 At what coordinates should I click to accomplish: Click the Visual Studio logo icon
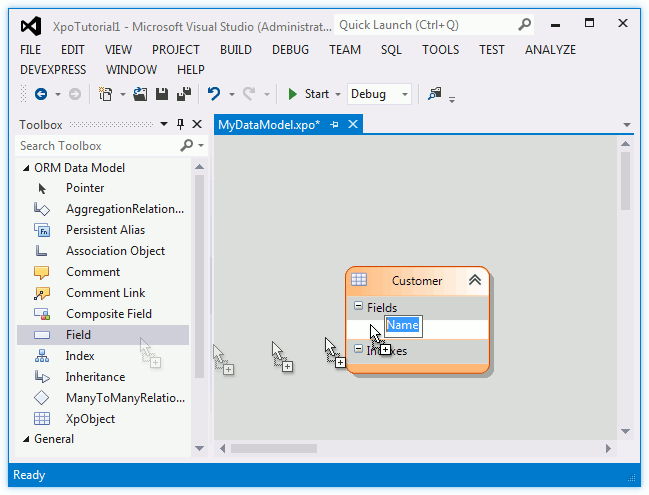pos(31,26)
